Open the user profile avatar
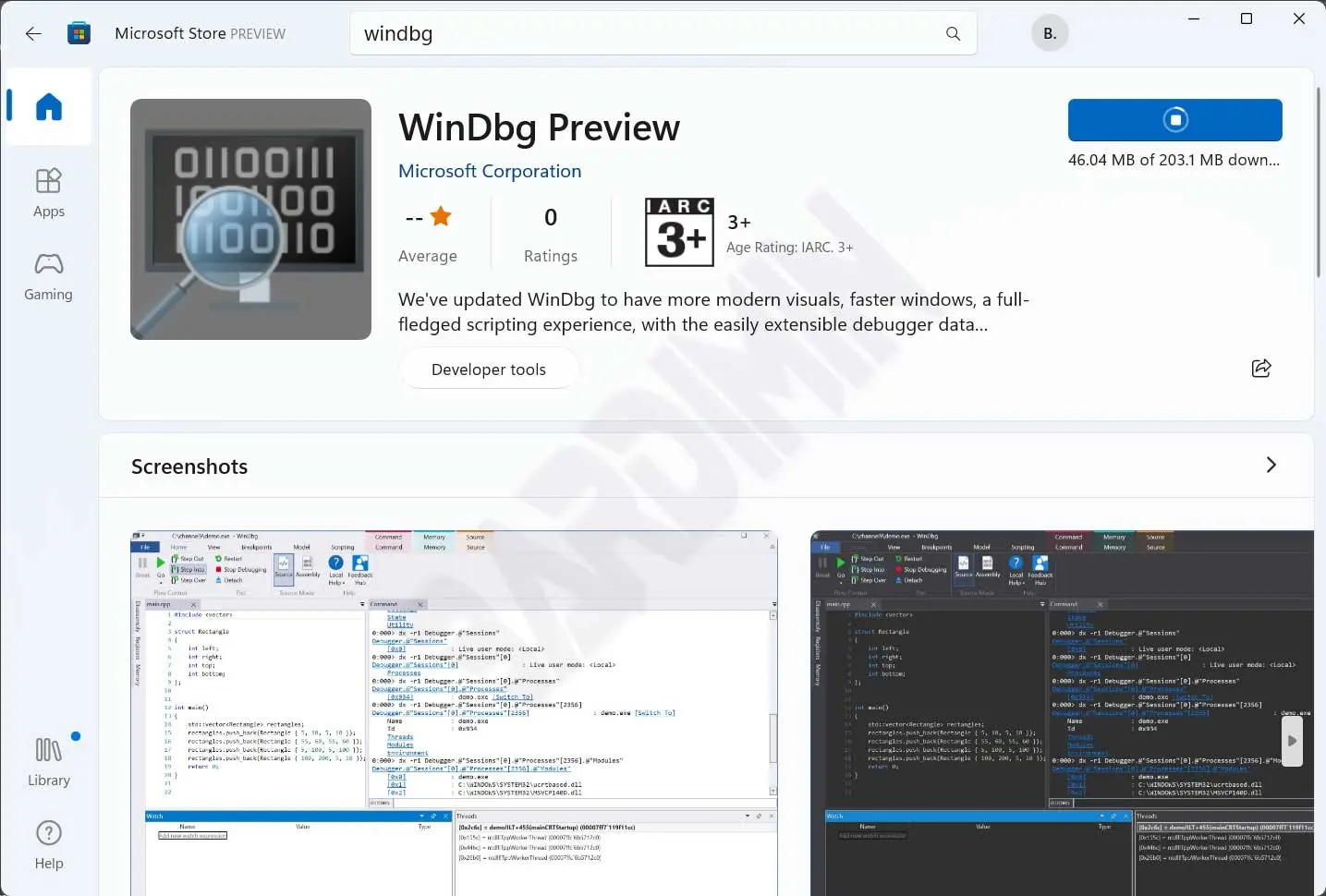 click(x=1050, y=34)
